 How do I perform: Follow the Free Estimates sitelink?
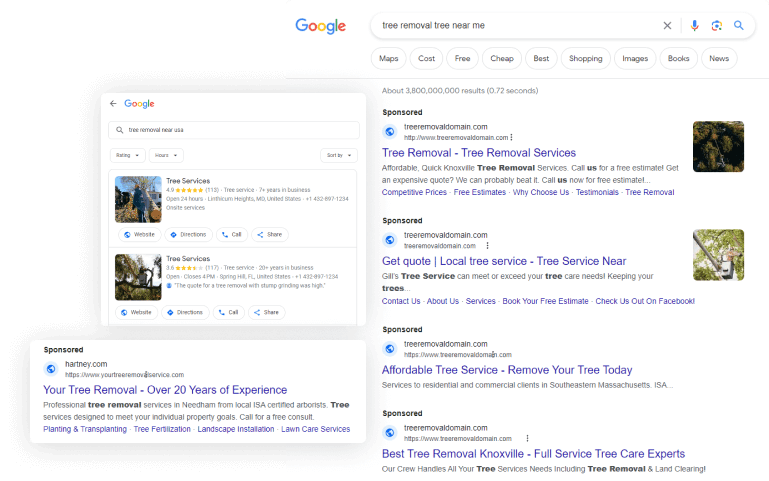[480, 192]
